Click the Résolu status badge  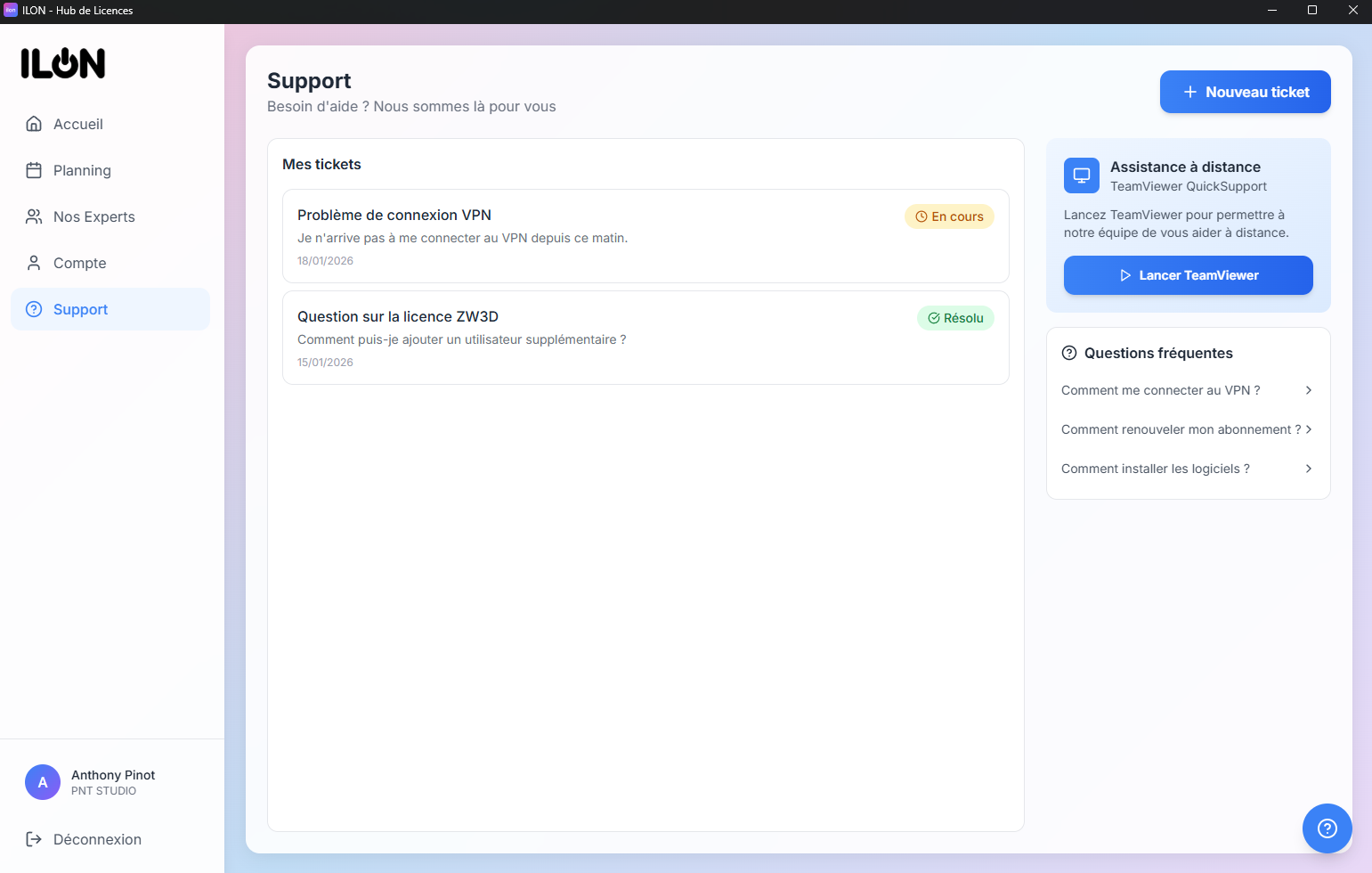[x=955, y=318]
